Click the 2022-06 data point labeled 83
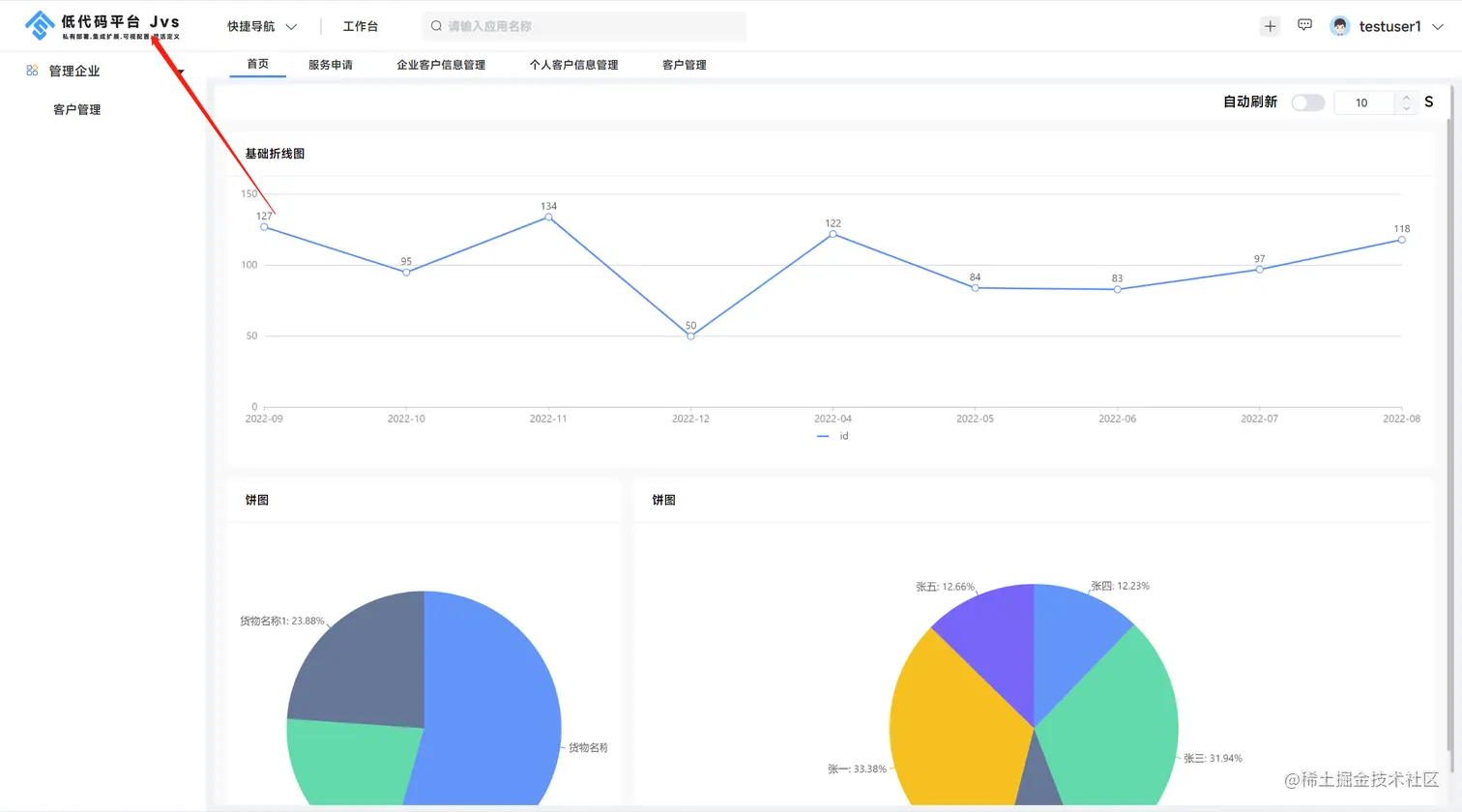This screenshot has height=812, width=1462. click(x=1117, y=289)
